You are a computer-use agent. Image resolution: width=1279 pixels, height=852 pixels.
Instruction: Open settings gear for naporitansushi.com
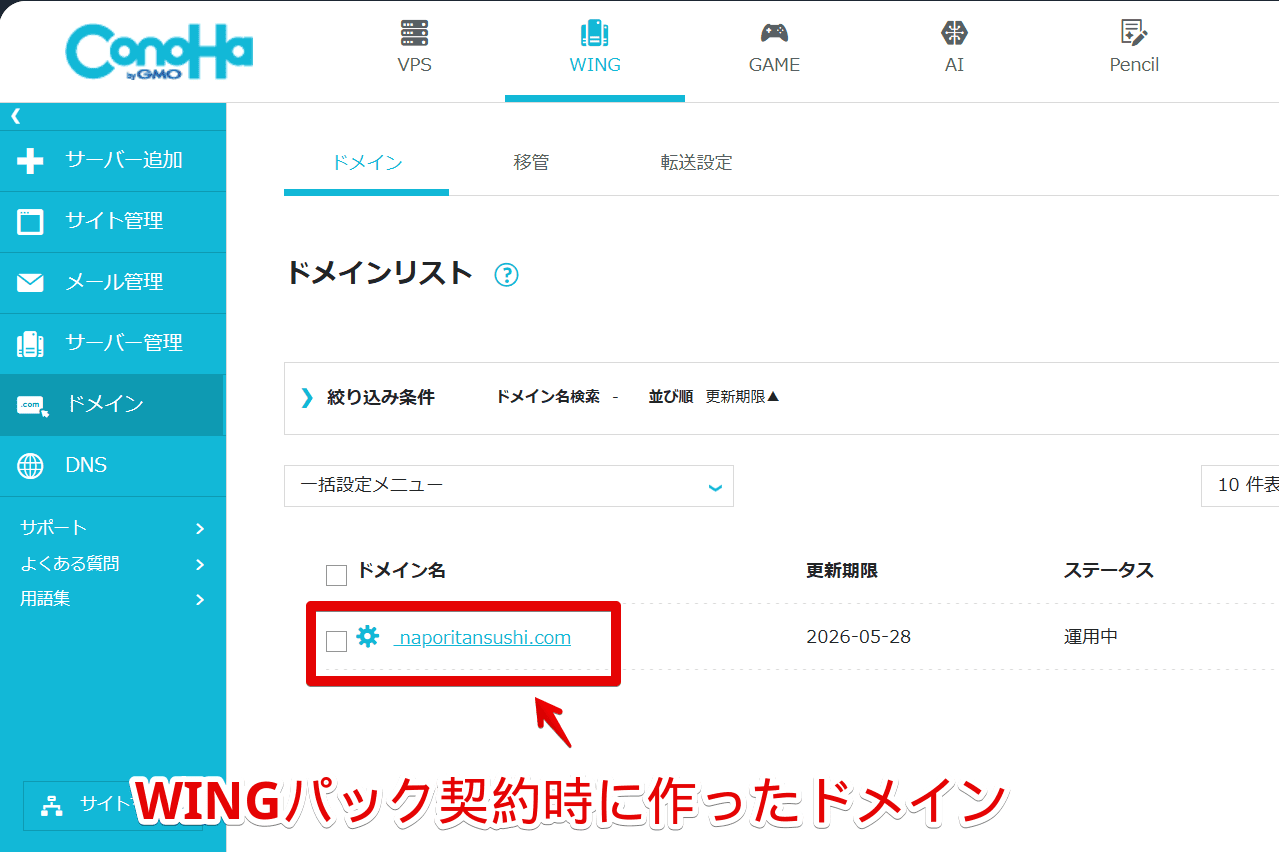click(367, 637)
